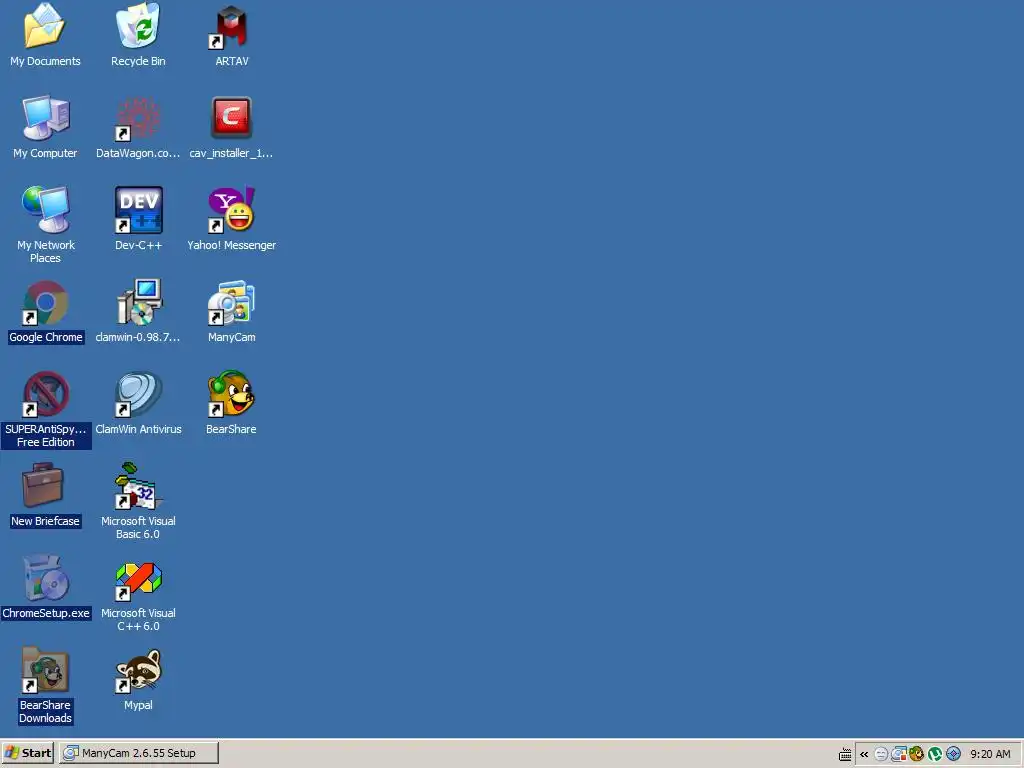Viewport: 1024px width, 768px height.
Task: Select the My Network Places icon
Action: pyautogui.click(x=45, y=210)
